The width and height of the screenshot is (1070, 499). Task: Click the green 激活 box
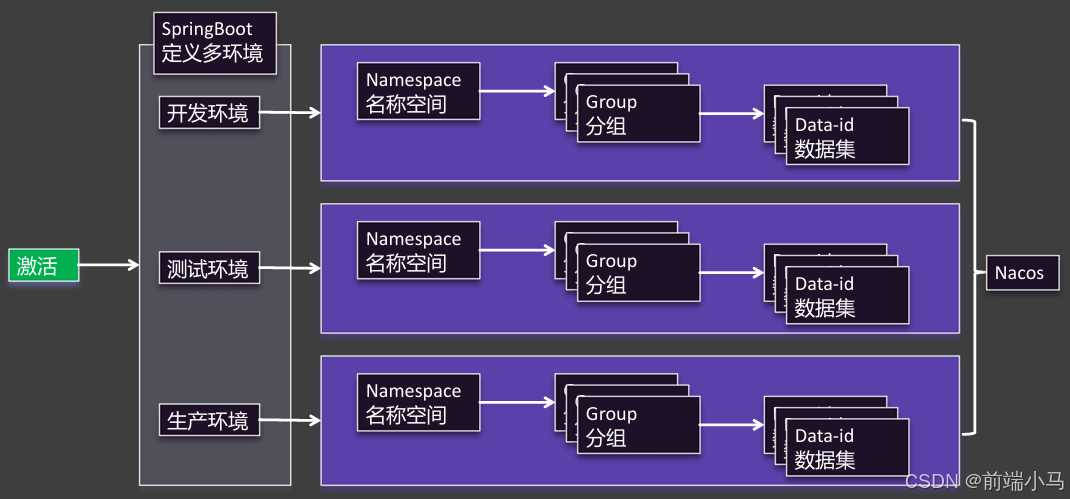point(44,266)
